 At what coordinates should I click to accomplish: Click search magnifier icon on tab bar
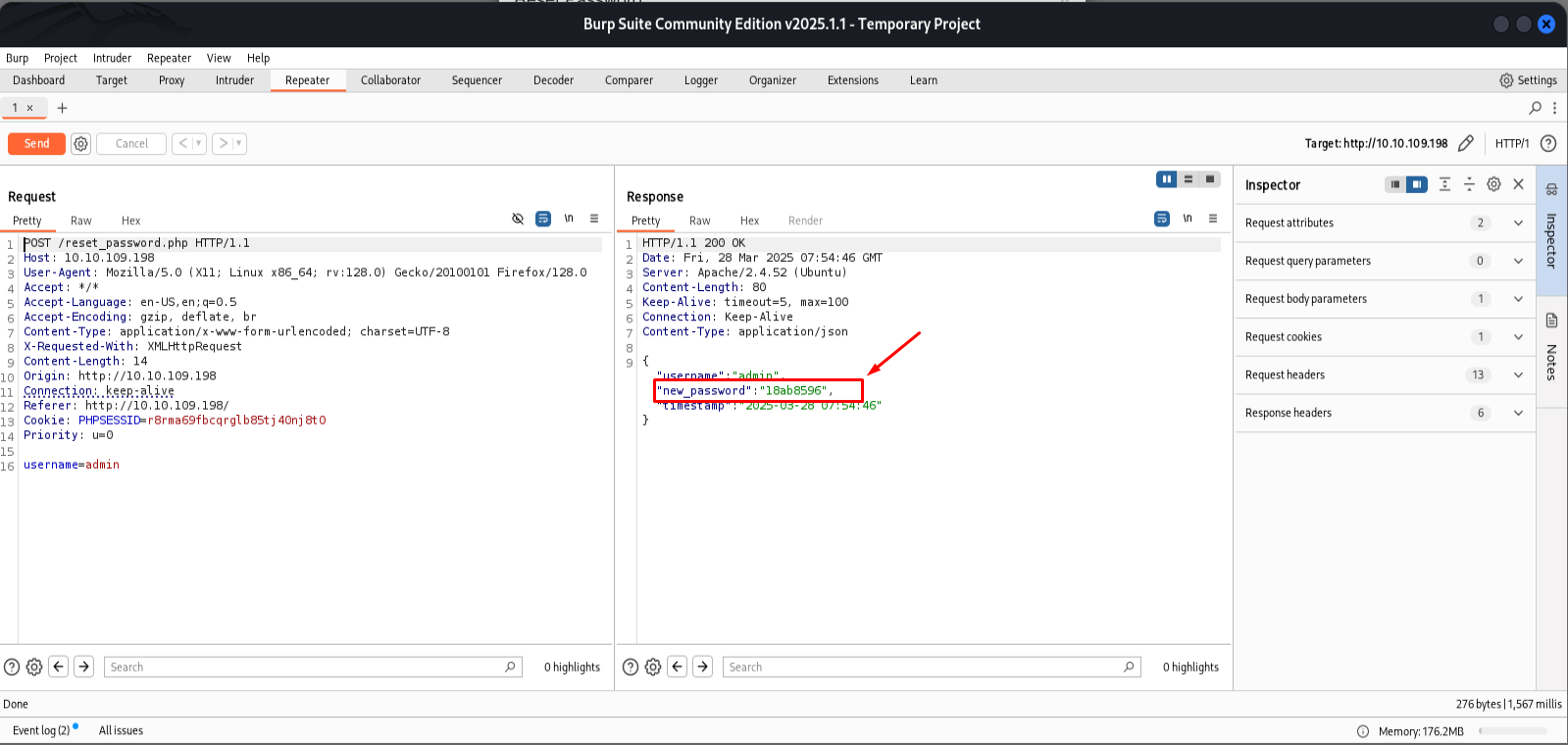[1535, 108]
